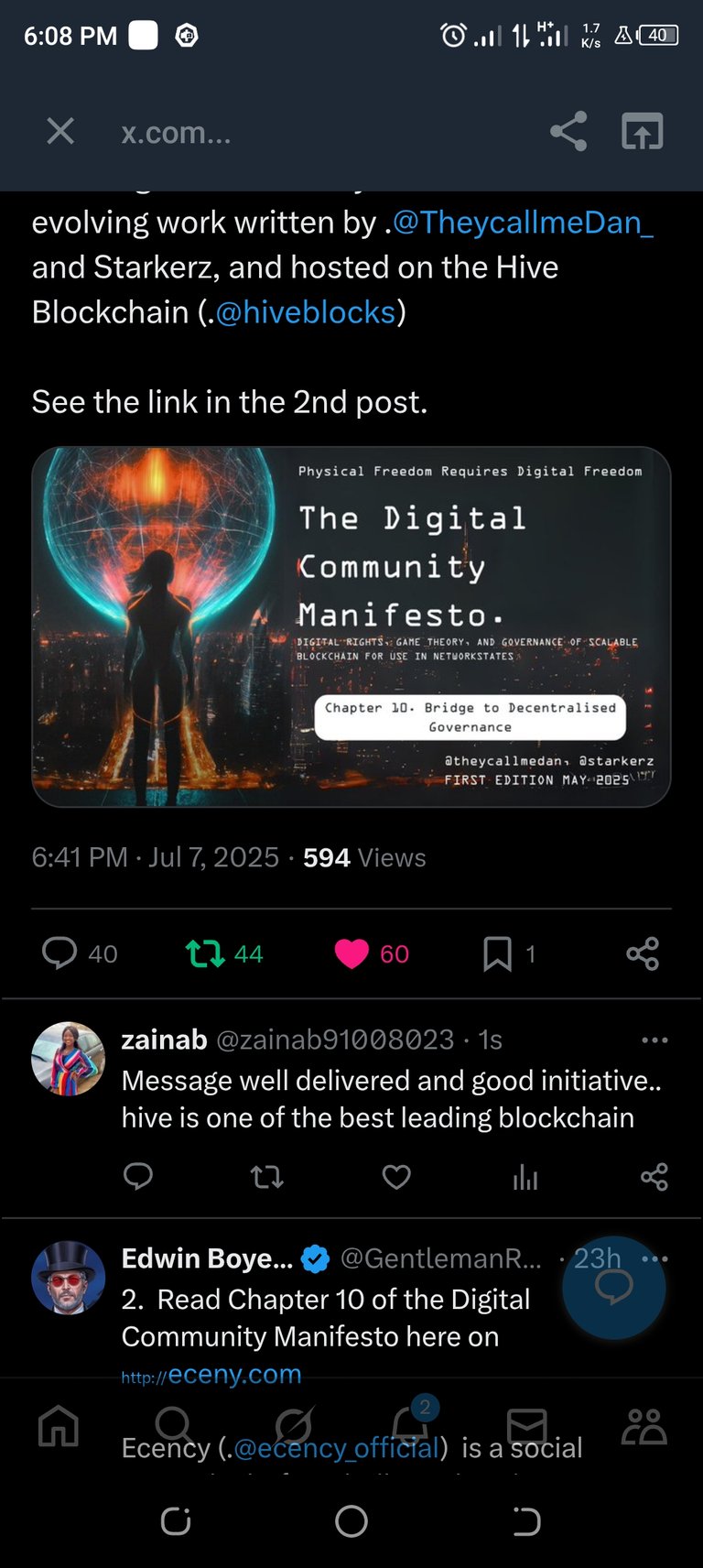This screenshot has height=1568, width=703.
Task: Share the main post via share icon
Action: [x=643, y=953]
